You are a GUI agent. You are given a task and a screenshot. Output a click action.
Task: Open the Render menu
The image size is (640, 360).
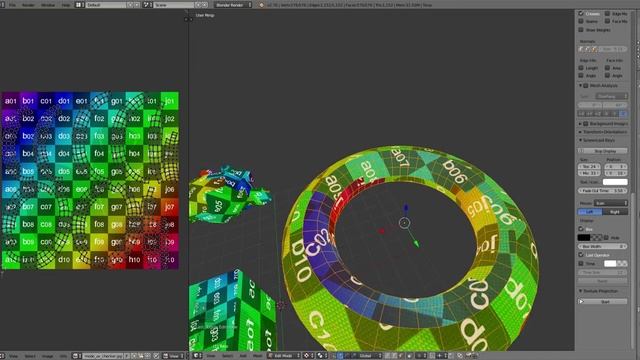tap(28, 5)
